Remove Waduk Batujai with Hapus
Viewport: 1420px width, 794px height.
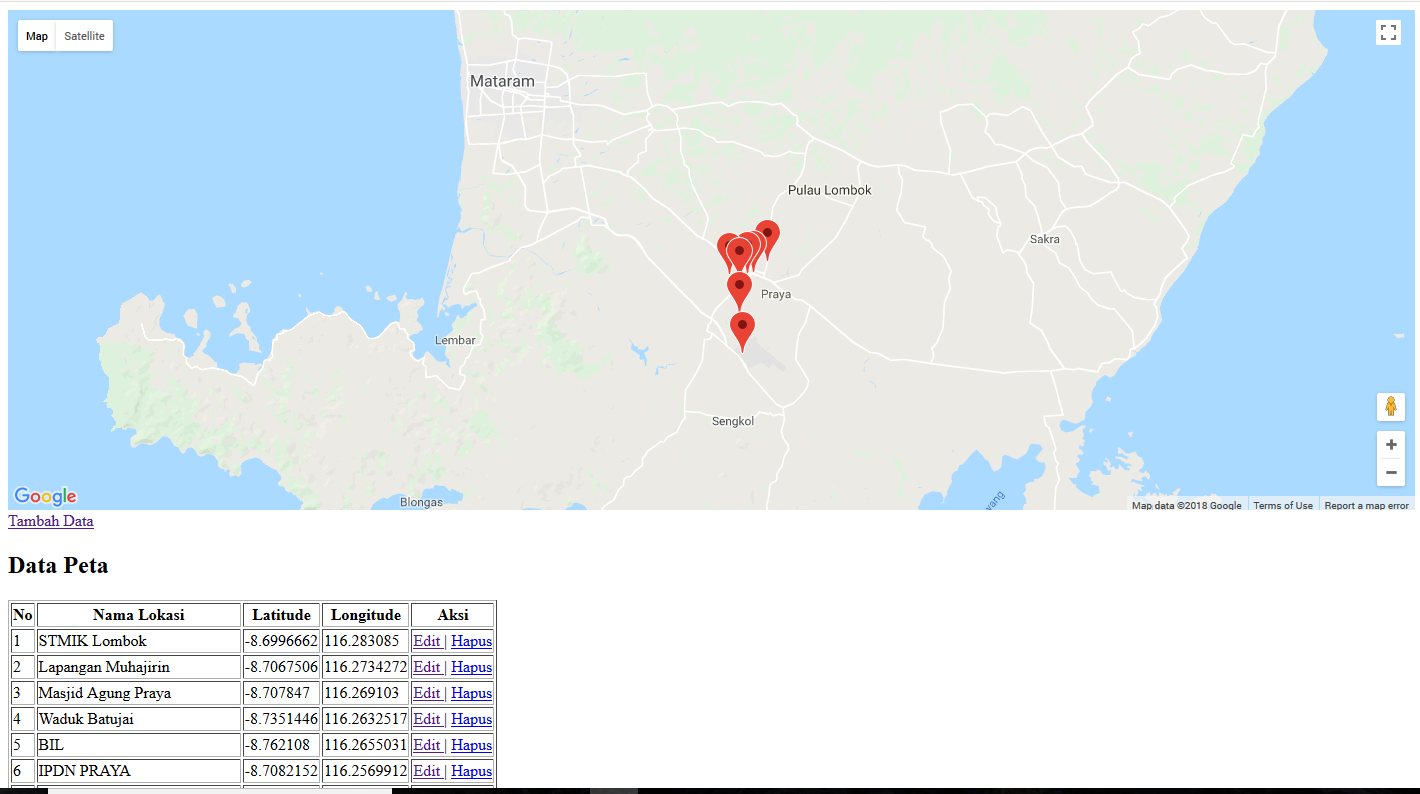point(471,719)
